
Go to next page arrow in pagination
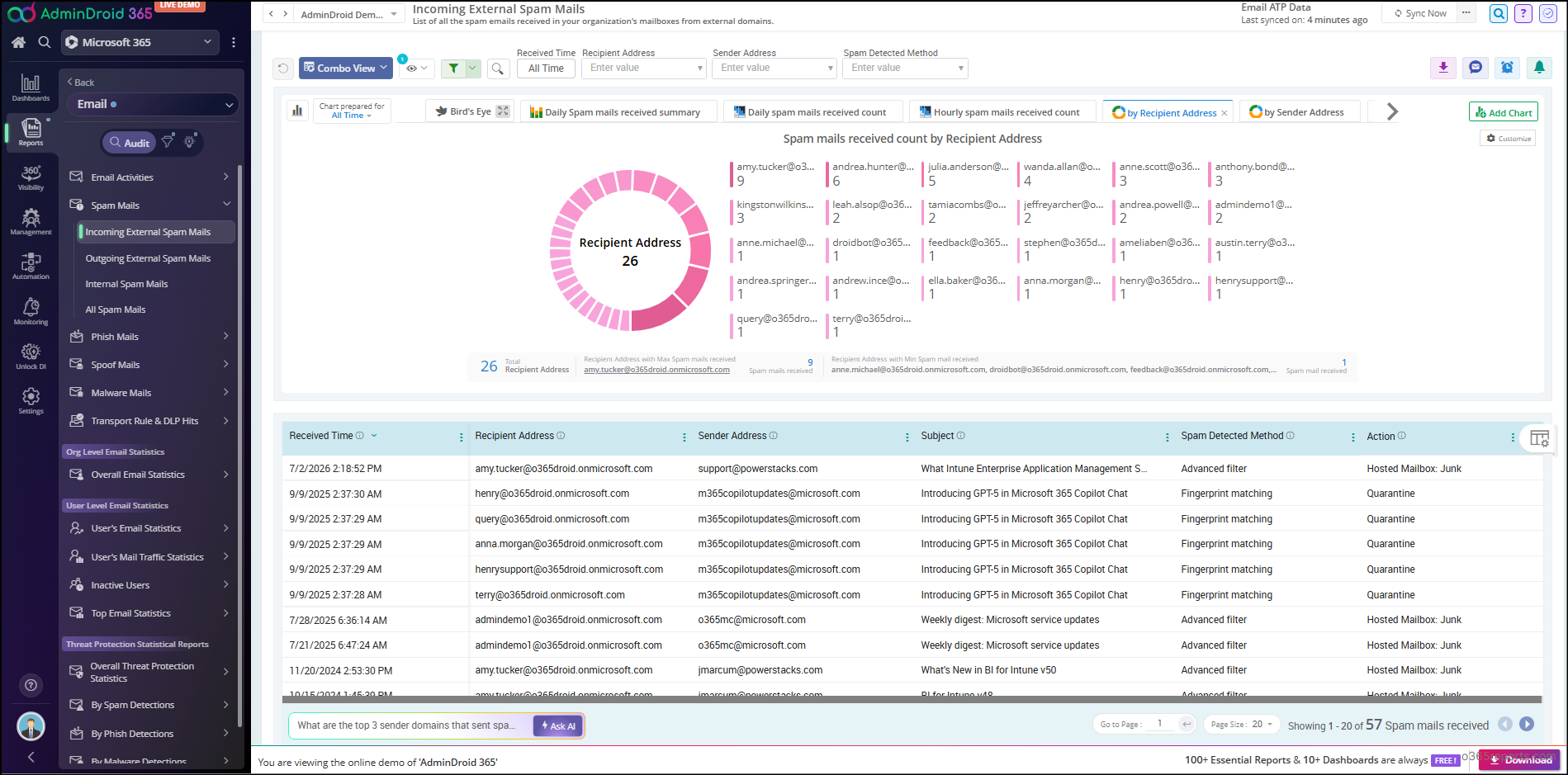tap(1527, 724)
